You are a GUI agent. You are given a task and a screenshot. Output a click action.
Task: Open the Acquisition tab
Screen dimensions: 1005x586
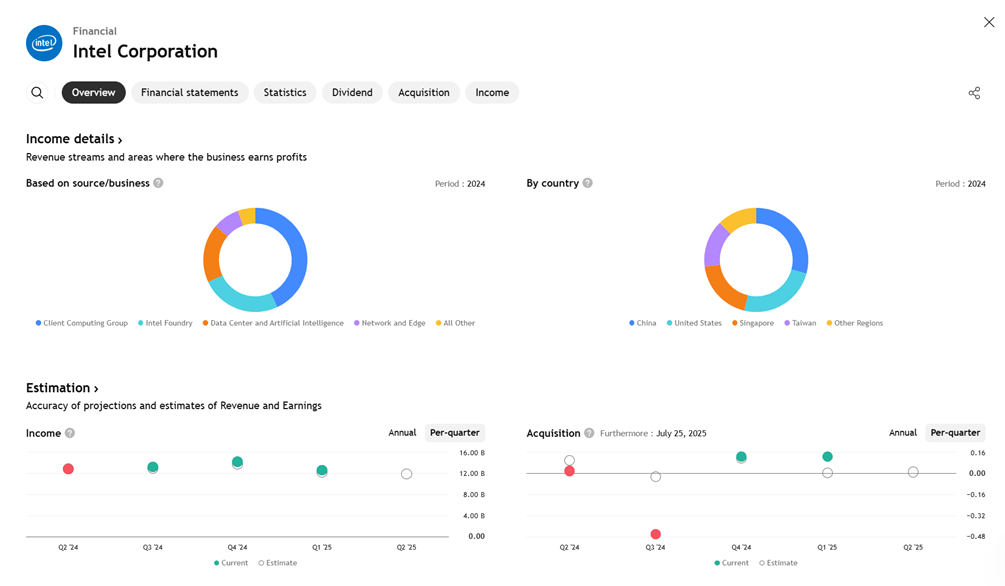(x=424, y=92)
